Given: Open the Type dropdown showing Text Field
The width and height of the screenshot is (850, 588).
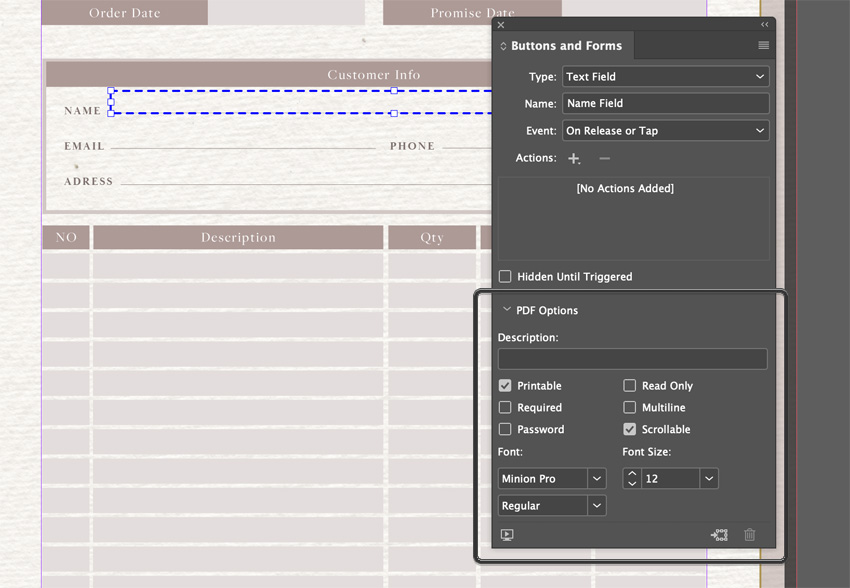Looking at the screenshot, I should pyautogui.click(x=665, y=76).
